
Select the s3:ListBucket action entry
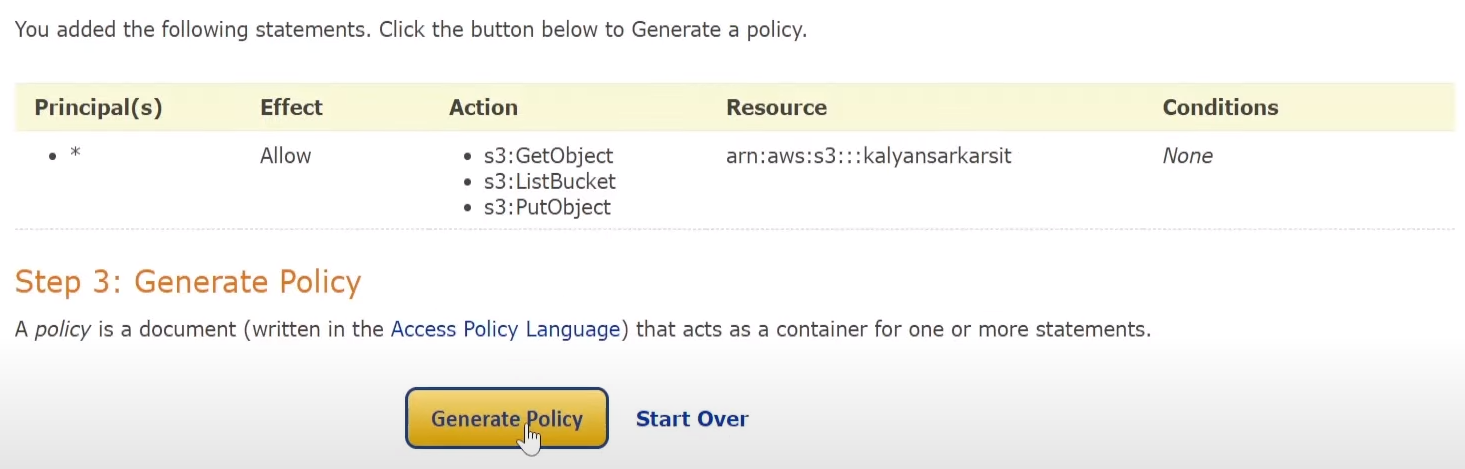(549, 182)
